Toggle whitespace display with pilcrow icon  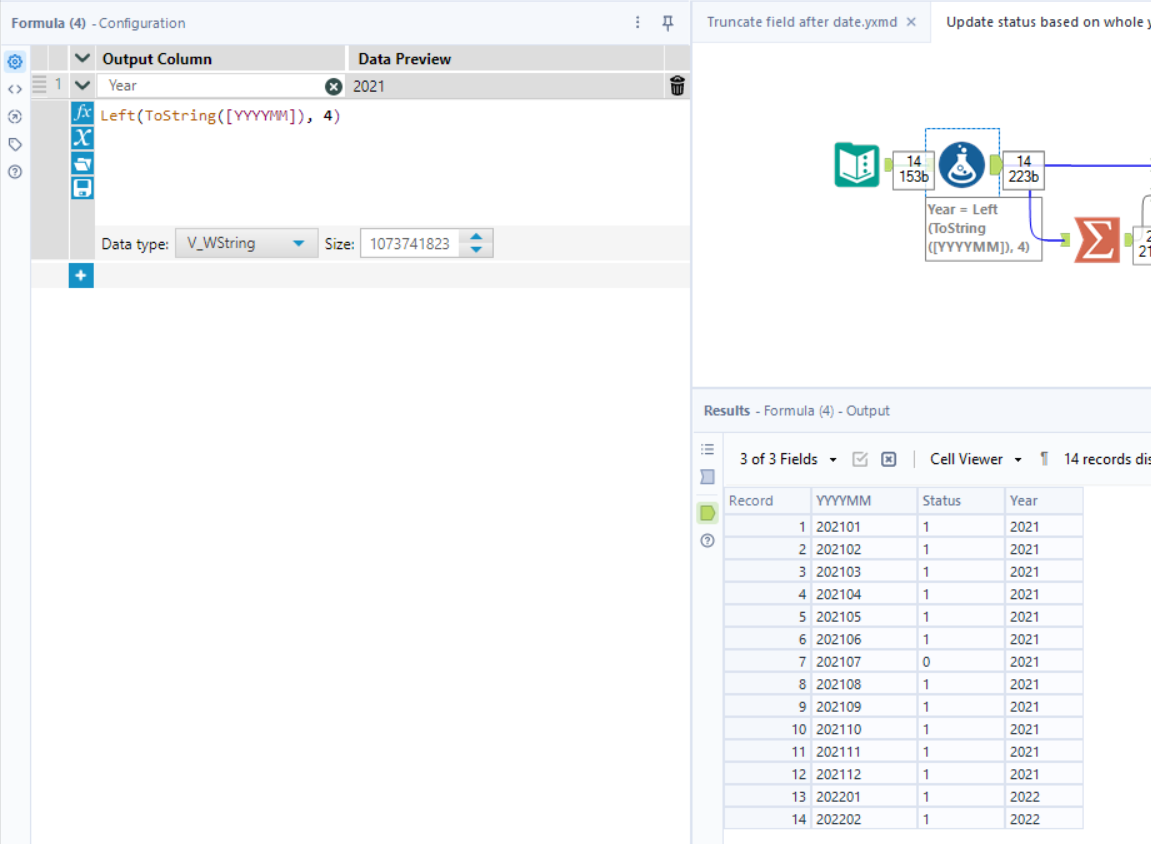1043,458
